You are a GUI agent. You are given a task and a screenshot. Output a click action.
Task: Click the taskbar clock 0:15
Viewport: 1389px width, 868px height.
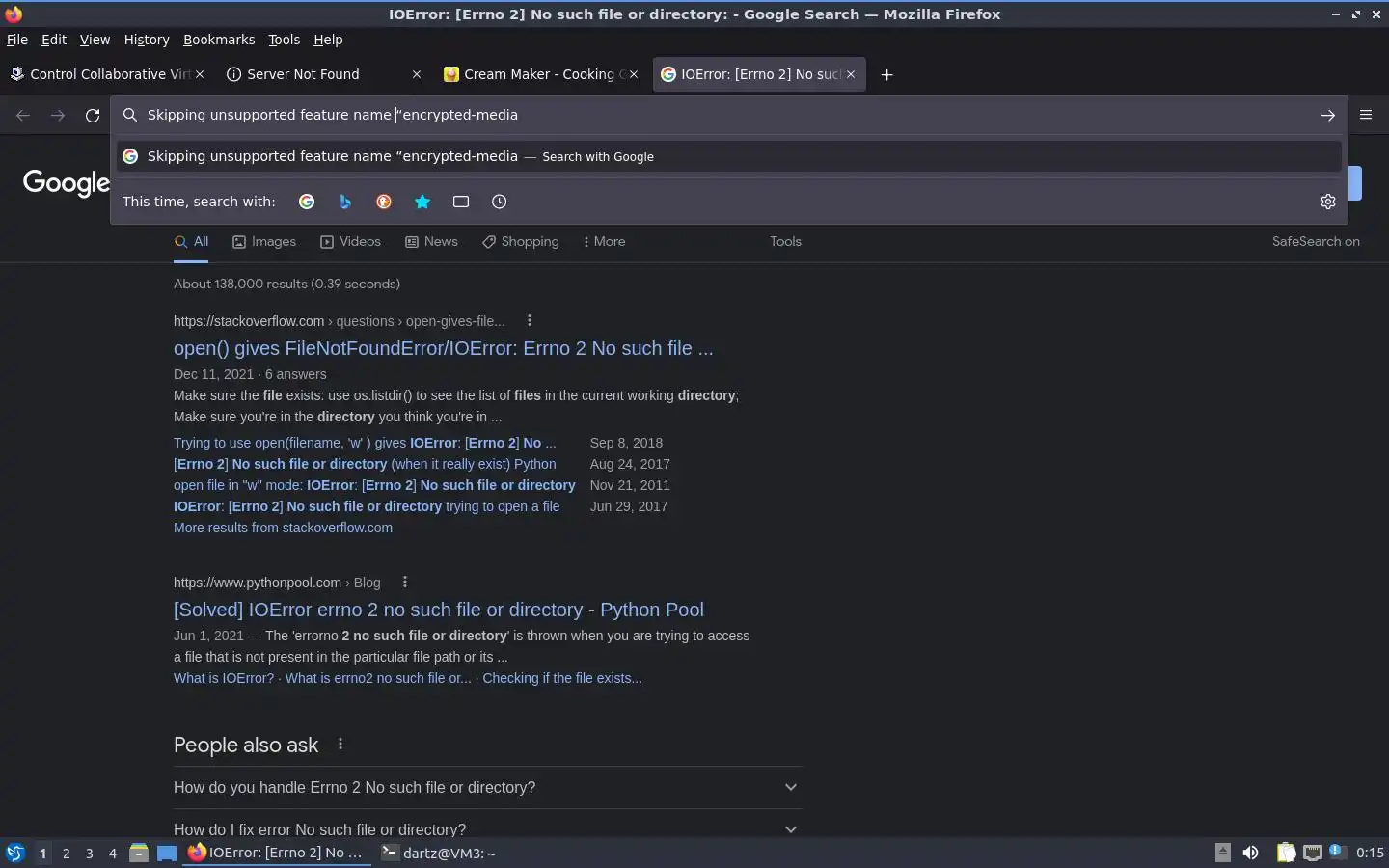tap(1370, 853)
